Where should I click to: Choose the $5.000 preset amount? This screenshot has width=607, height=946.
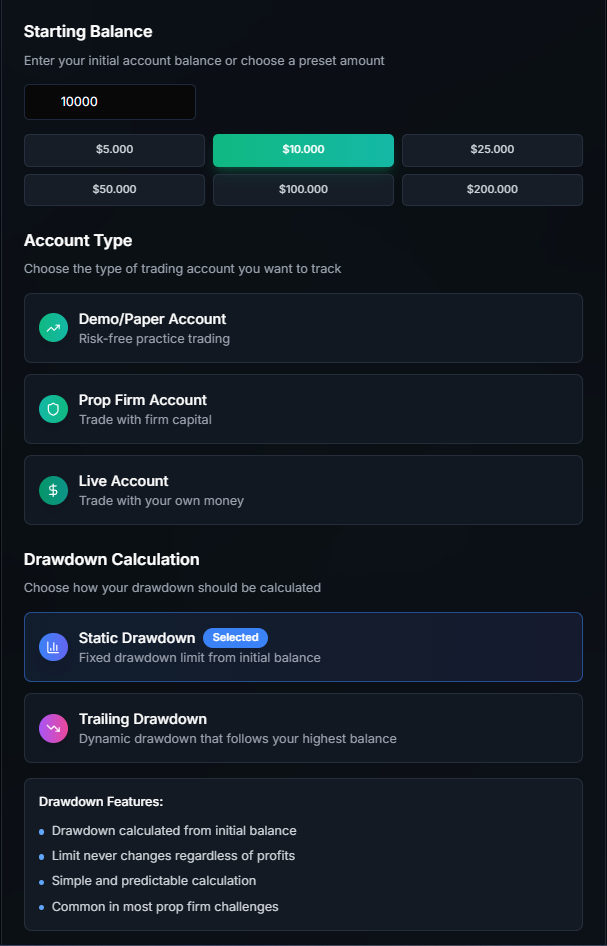tap(114, 150)
